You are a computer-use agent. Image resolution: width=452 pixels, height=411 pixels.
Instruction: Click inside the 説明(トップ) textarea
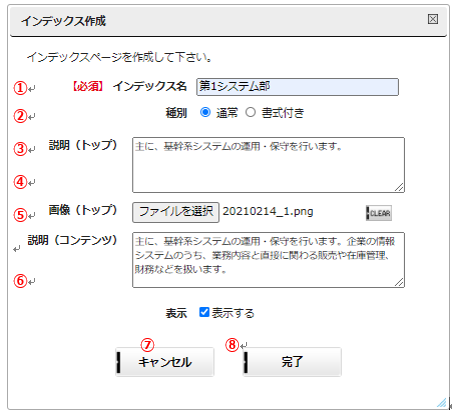[268, 165]
